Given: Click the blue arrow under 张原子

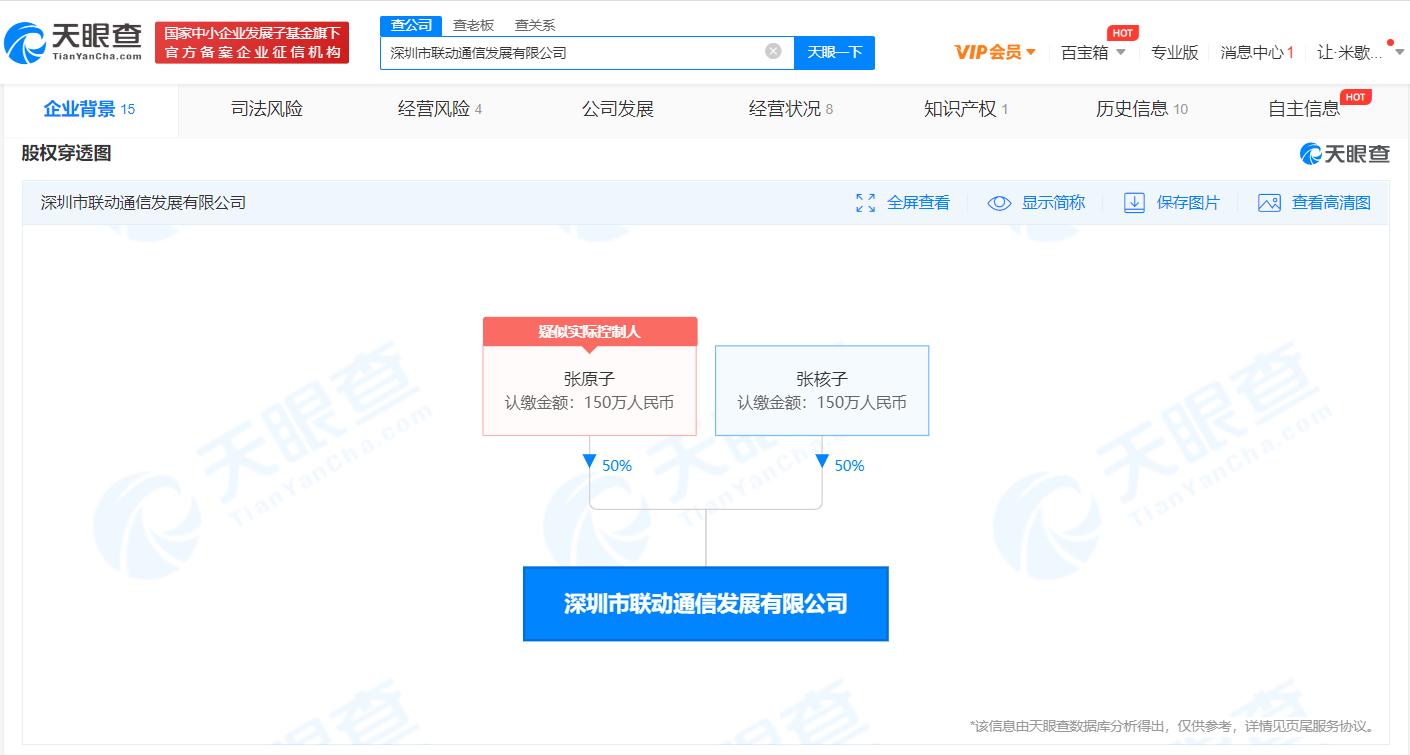Looking at the screenshot, I should pos(589,461).
